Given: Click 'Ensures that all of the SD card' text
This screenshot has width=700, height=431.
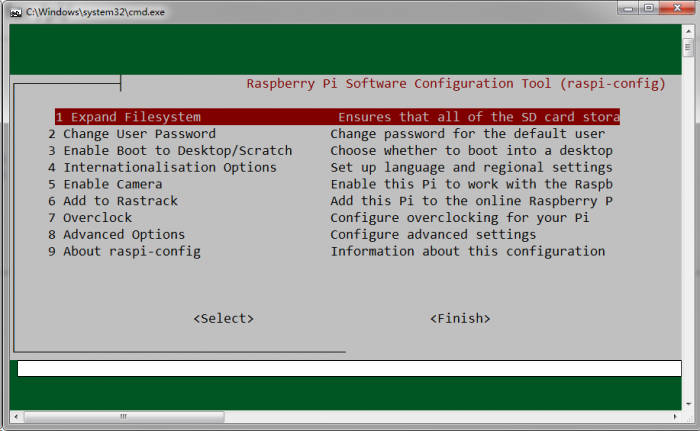Looking at the screenshot, I should pyautogui.click(x=479, y=117).
